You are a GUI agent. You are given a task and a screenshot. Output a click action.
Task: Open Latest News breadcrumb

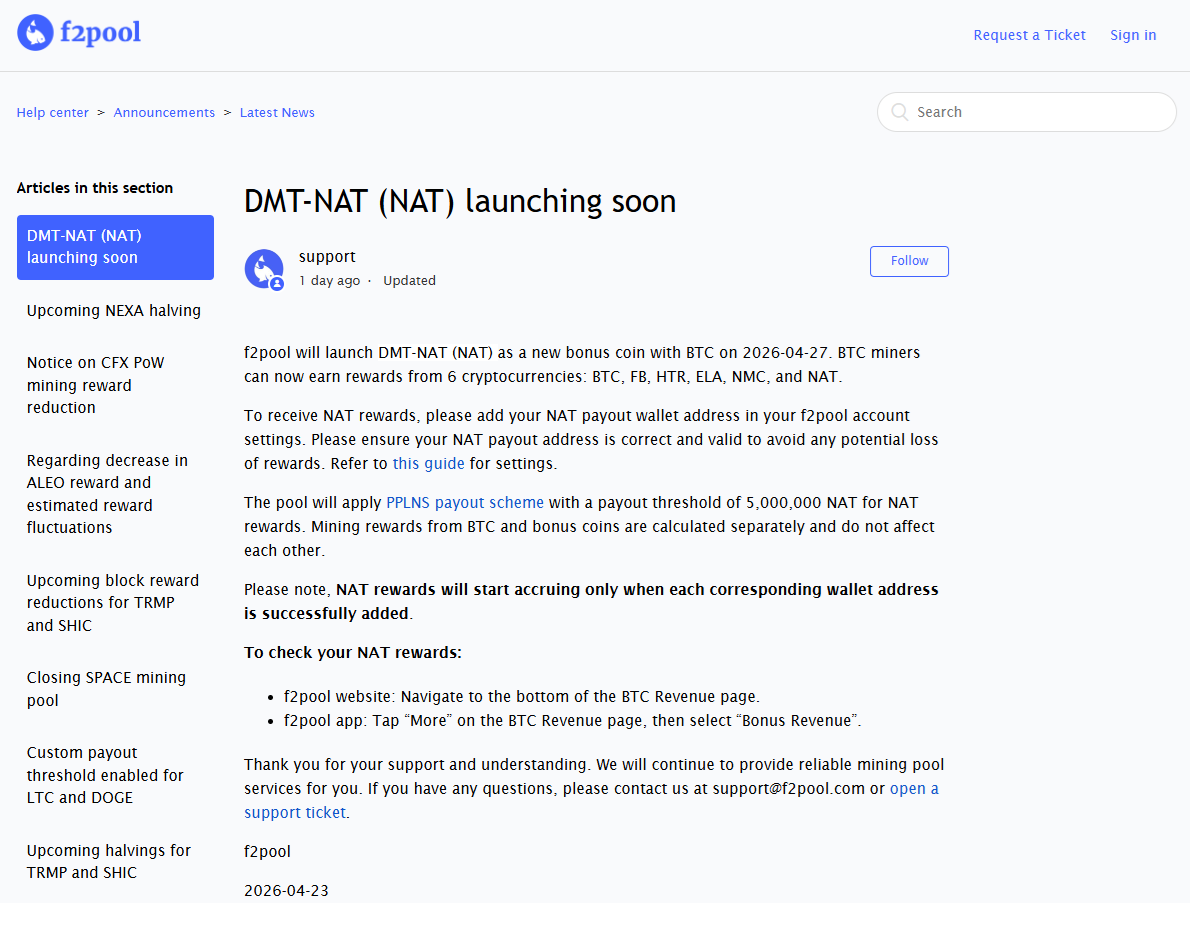[x=277, y=112]
